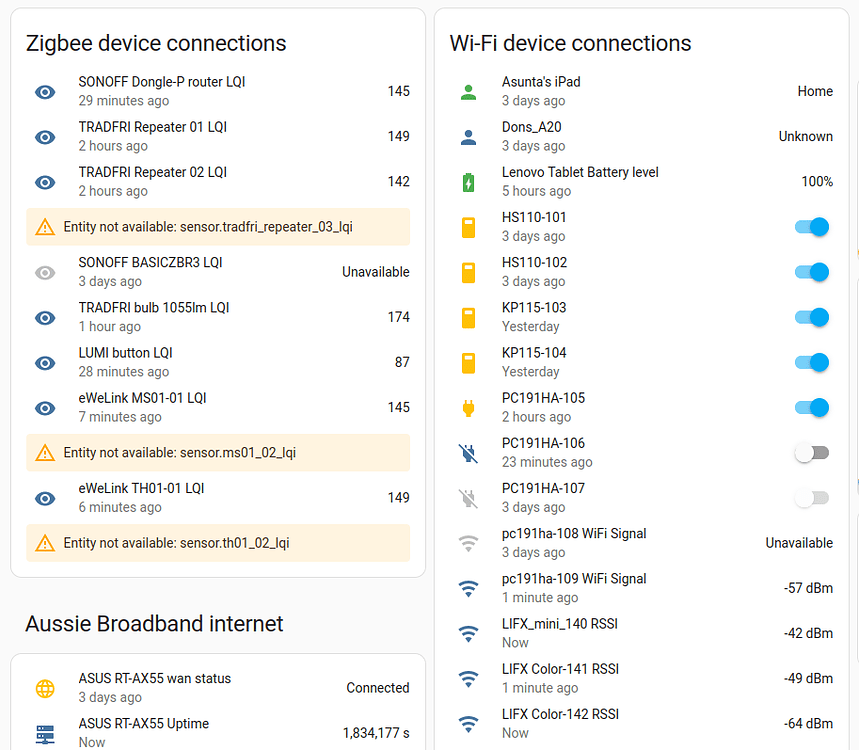Screen dimensions: 859x750
Task: Open Asunta's iPad entity details
Action: (642, 91)
